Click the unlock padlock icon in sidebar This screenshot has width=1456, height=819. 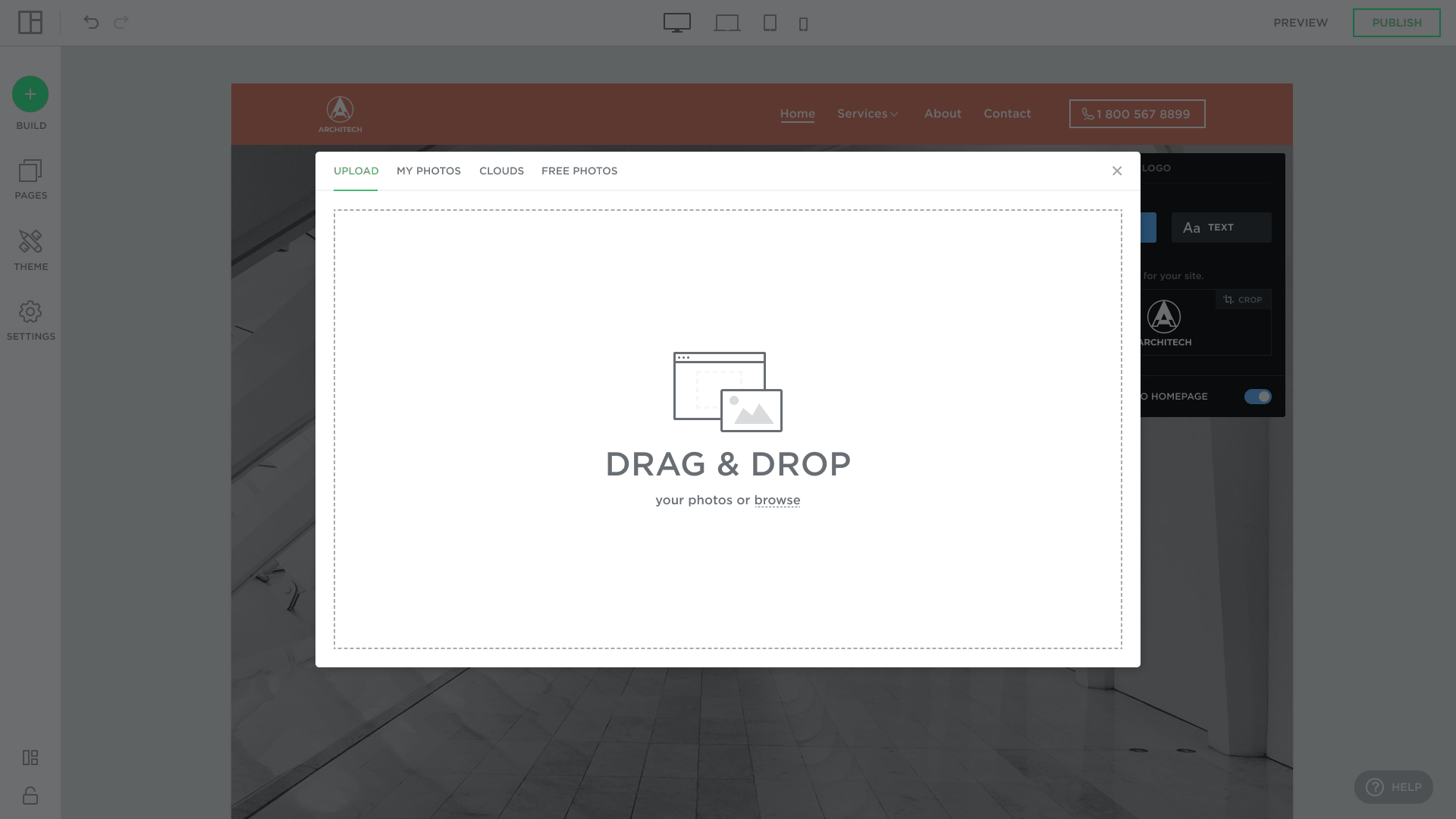click(30, 795)
